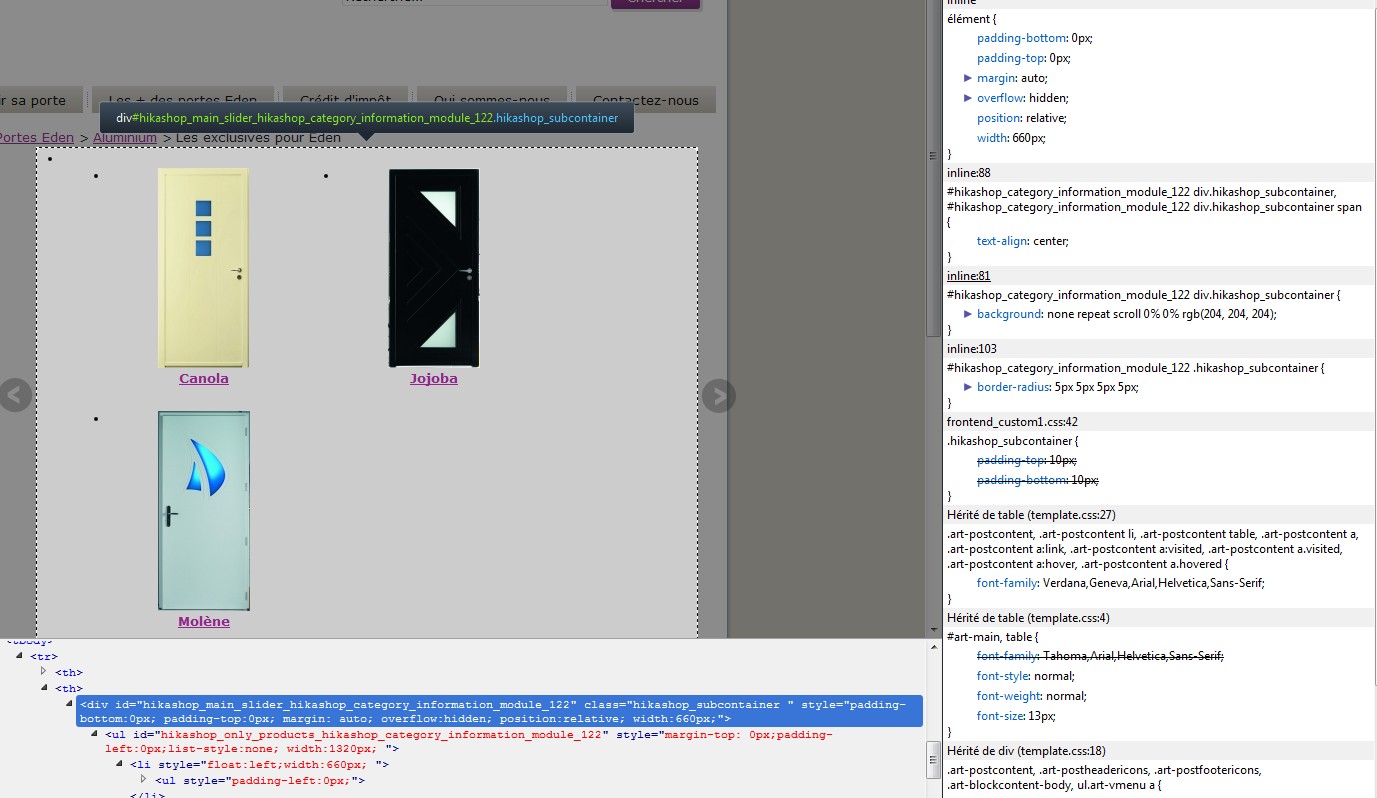Select the ul hikashop_only_products markup line
Screen dimensions: 1377x798
(469, 741)
